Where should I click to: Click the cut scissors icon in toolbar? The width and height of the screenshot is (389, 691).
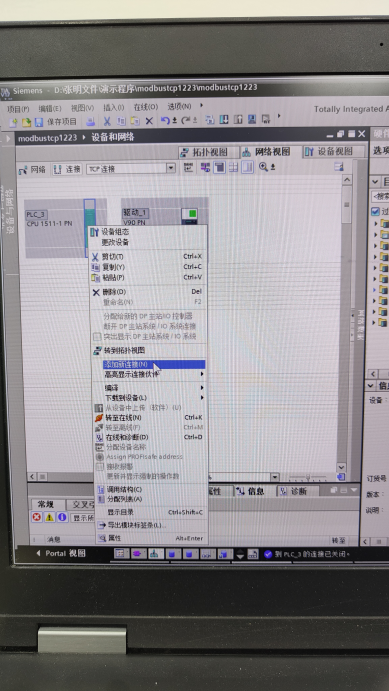pyautogui.click(x=107, y=121)
